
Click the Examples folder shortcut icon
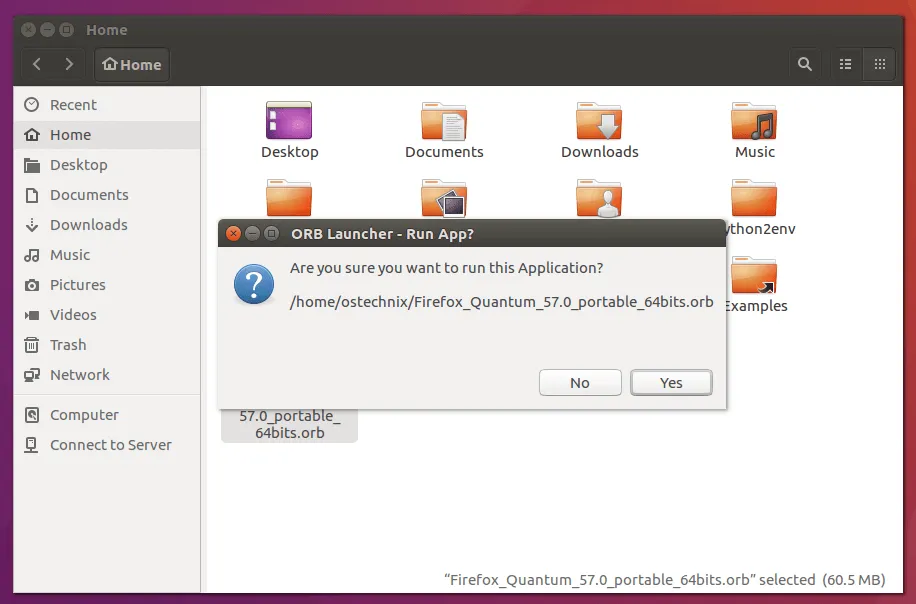(x=754, y=276)
